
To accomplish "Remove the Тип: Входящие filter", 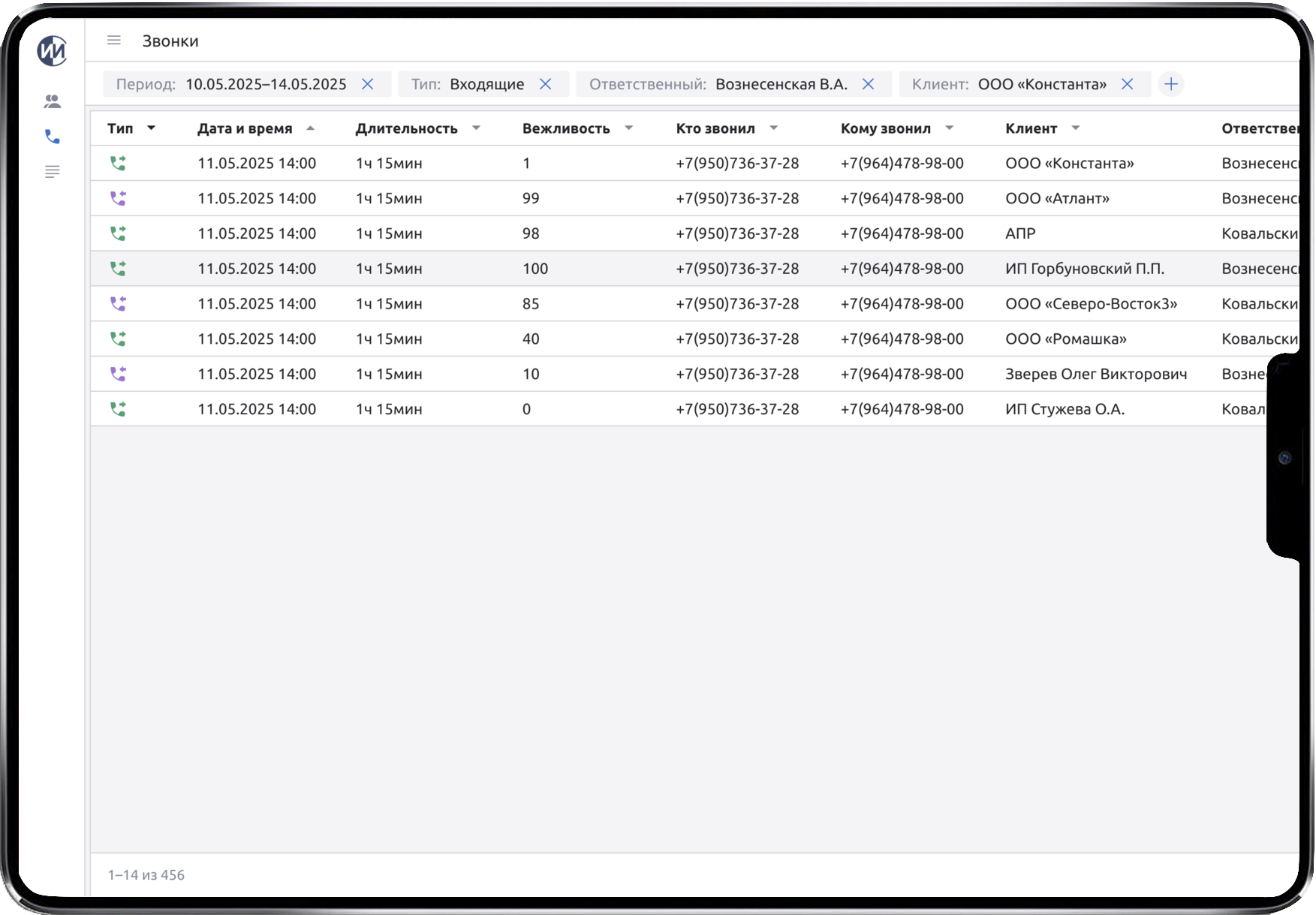I will 546,84.
